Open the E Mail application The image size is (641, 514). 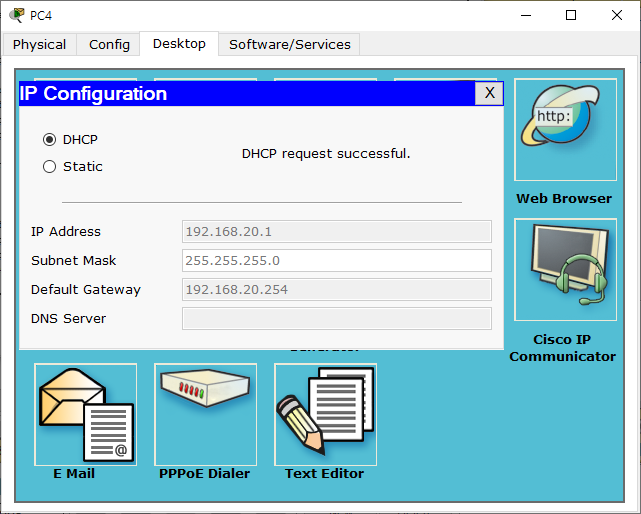[85, 414]
